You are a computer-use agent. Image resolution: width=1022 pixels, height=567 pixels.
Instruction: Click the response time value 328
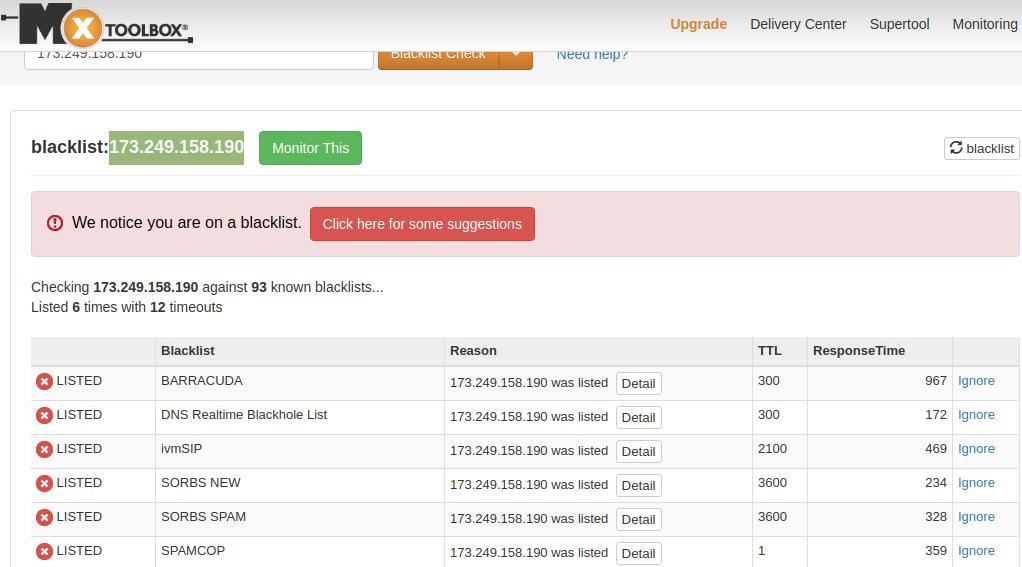click(936, 516)
